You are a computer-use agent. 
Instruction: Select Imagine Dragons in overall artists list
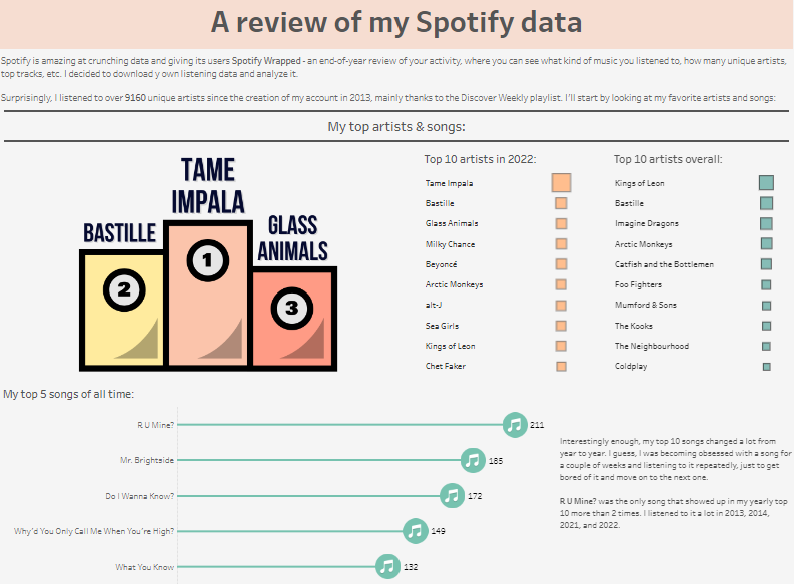(x=646, y=224)
